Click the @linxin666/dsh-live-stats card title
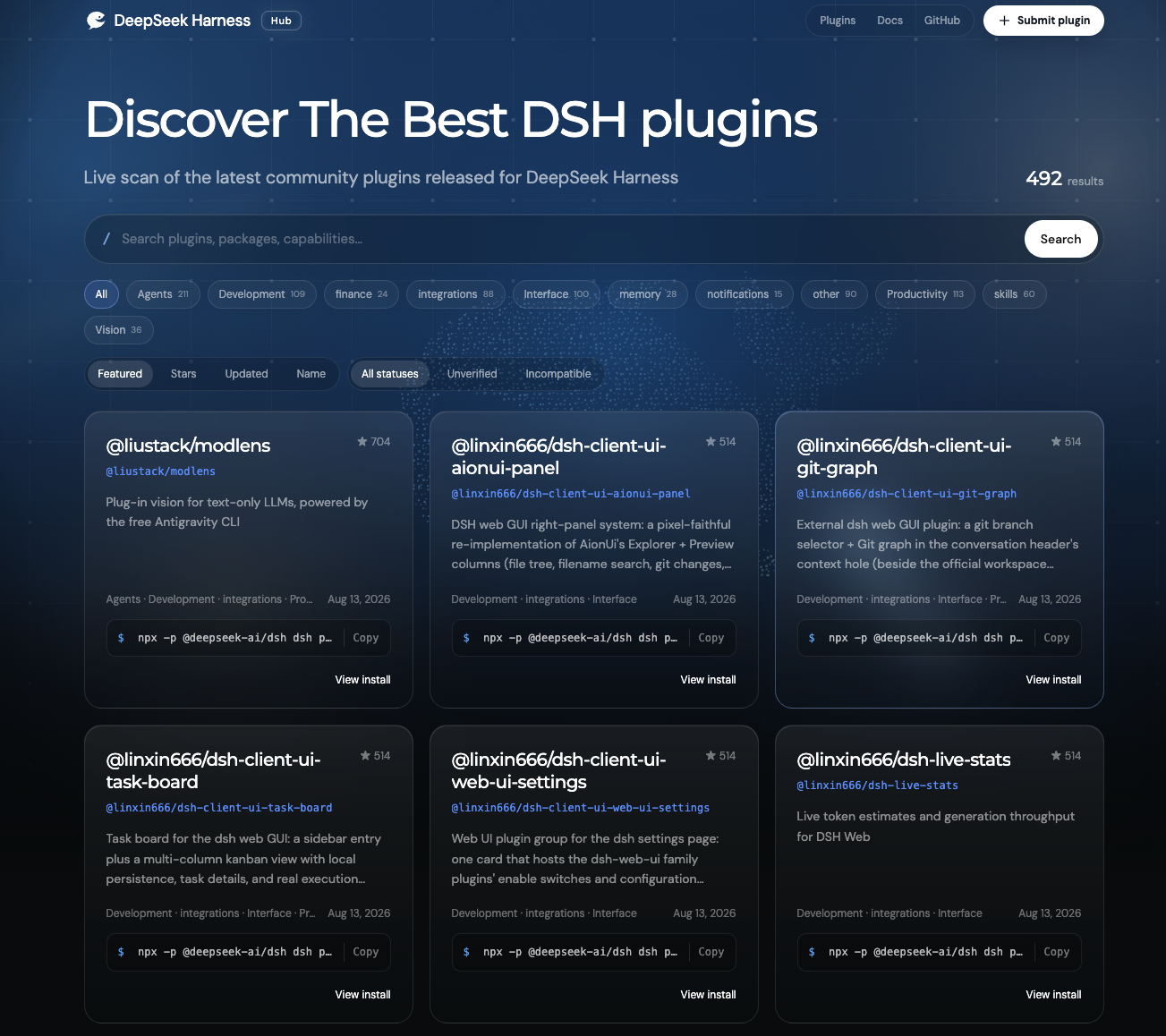Screen dimensions: 1166x1036 [x=904, y=760]
